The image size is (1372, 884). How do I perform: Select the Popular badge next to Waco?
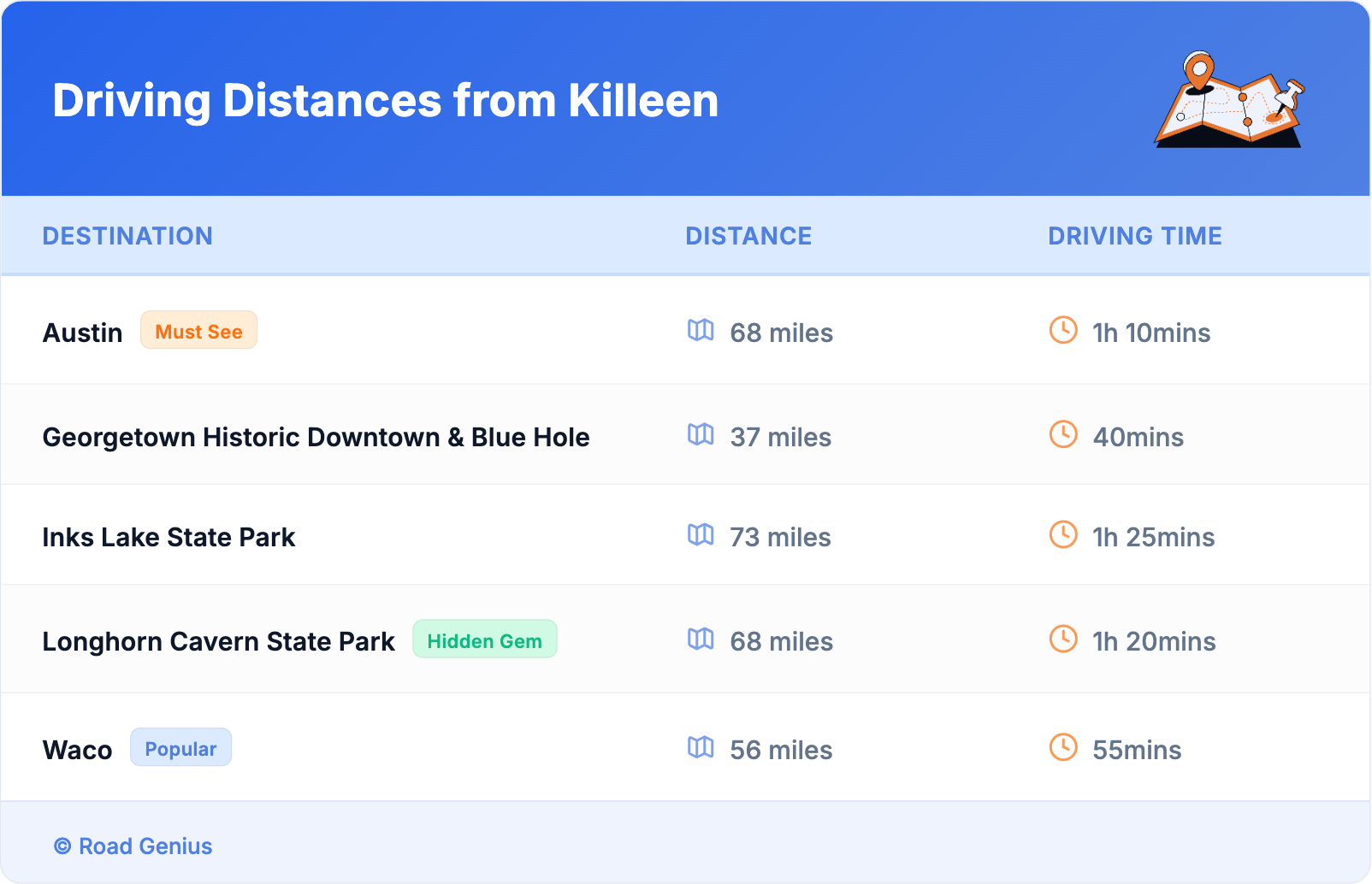[180, 748]
